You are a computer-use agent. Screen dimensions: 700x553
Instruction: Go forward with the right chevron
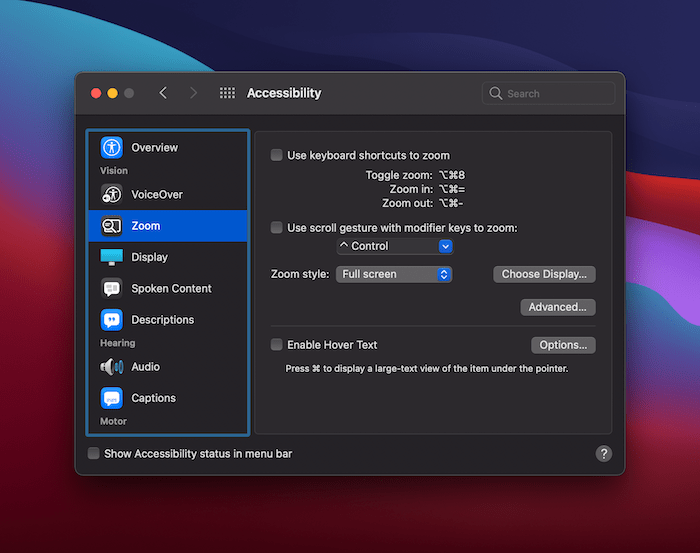pos(193,93)
